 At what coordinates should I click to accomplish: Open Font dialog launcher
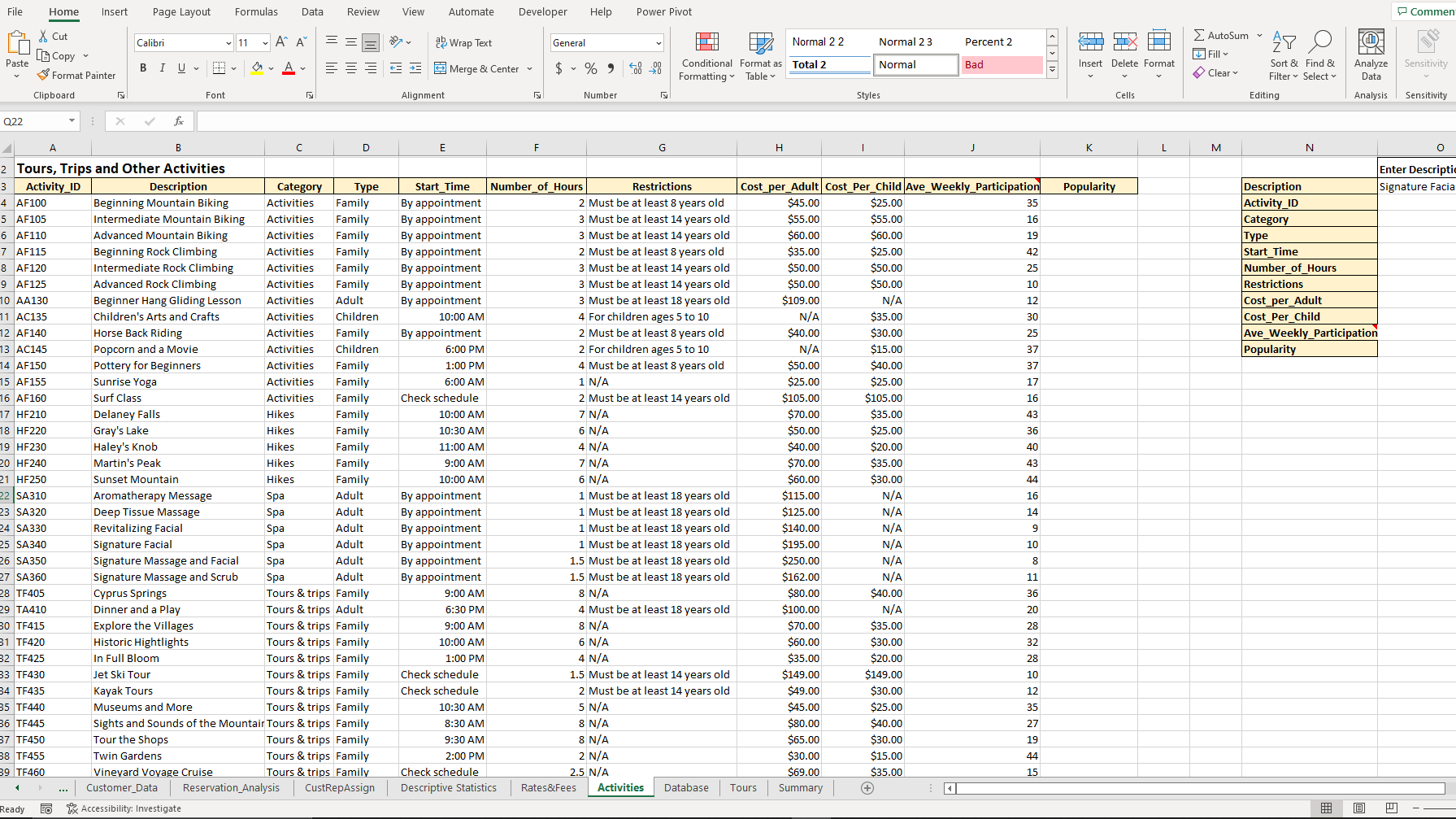coord(310,96)
